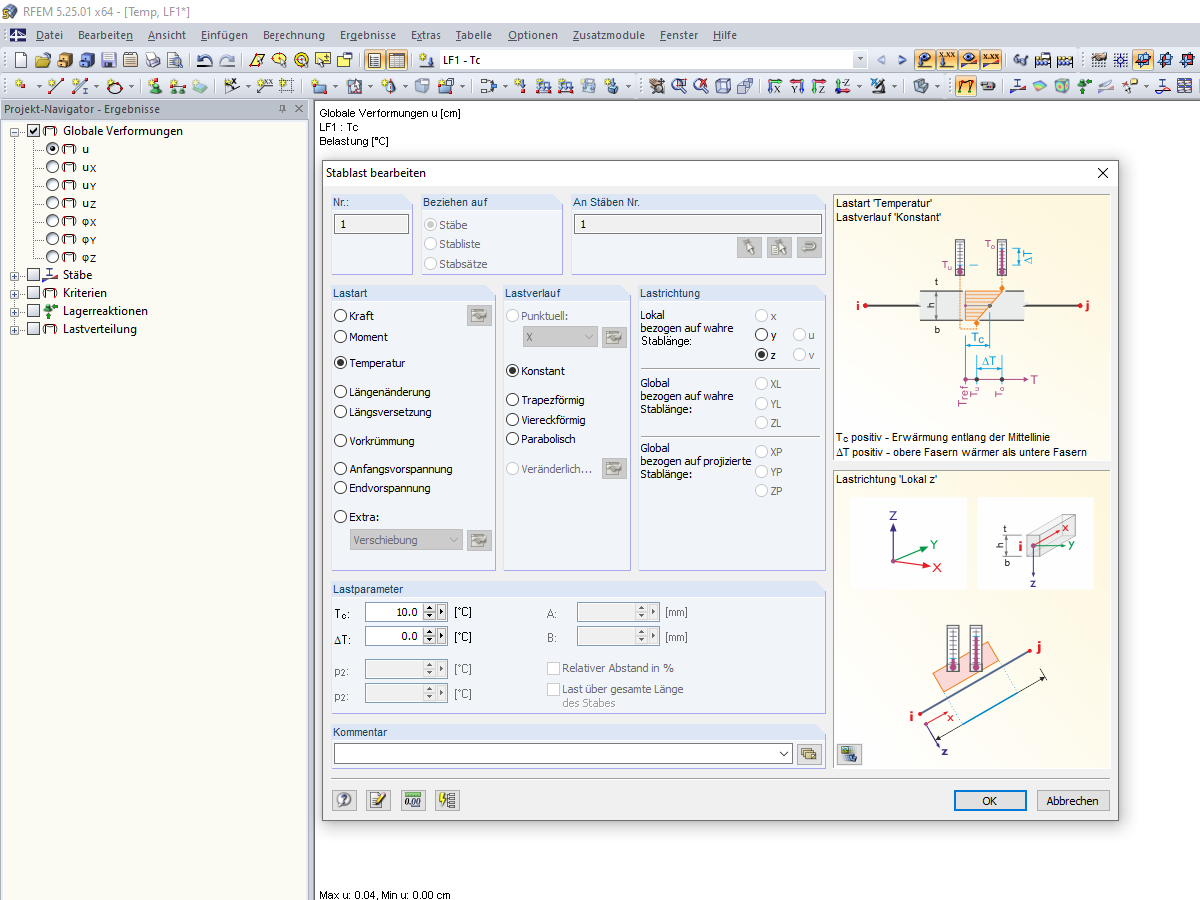Click the help icon in dialog footer

click(x=345, y=800)
